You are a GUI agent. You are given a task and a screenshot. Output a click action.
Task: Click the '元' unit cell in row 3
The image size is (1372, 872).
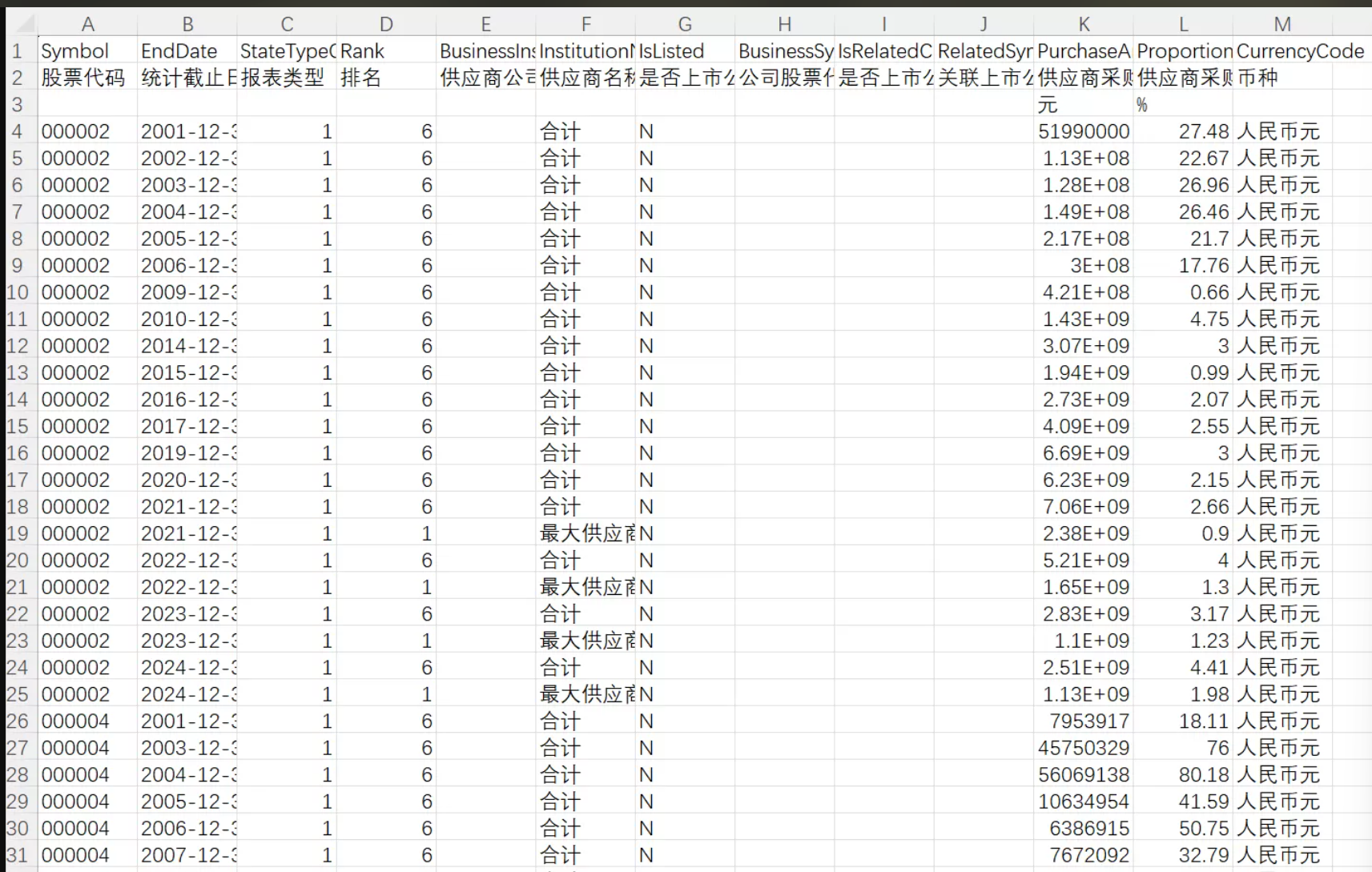tap(1083, 105)
